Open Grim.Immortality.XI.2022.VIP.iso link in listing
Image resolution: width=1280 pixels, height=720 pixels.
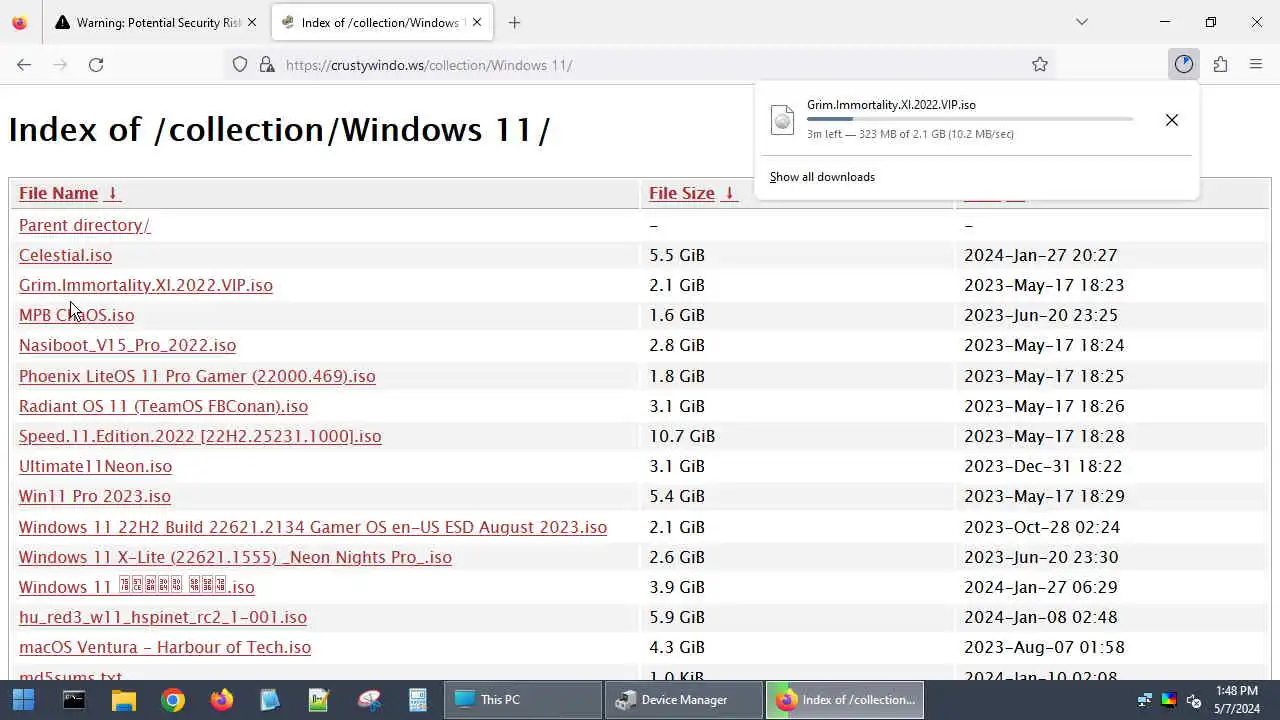pos(146,285)
